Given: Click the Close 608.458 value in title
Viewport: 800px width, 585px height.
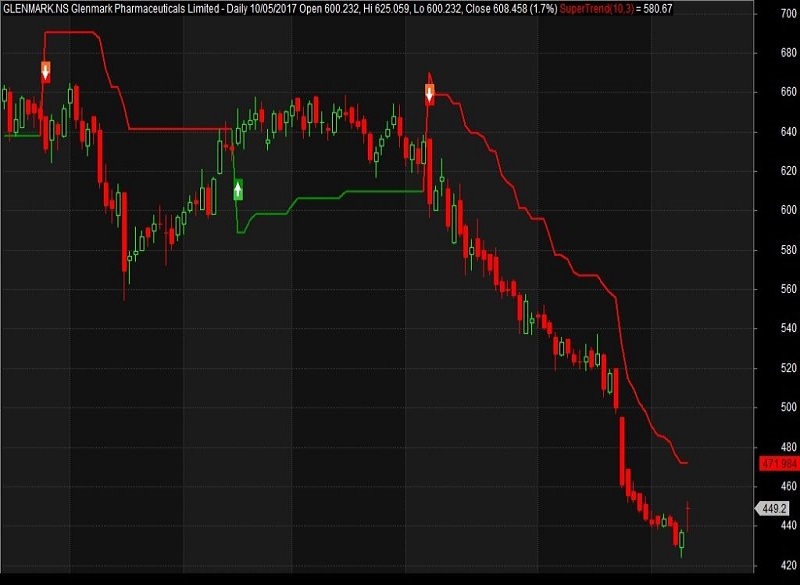Looking at the screenshot, I should [496, 9].
